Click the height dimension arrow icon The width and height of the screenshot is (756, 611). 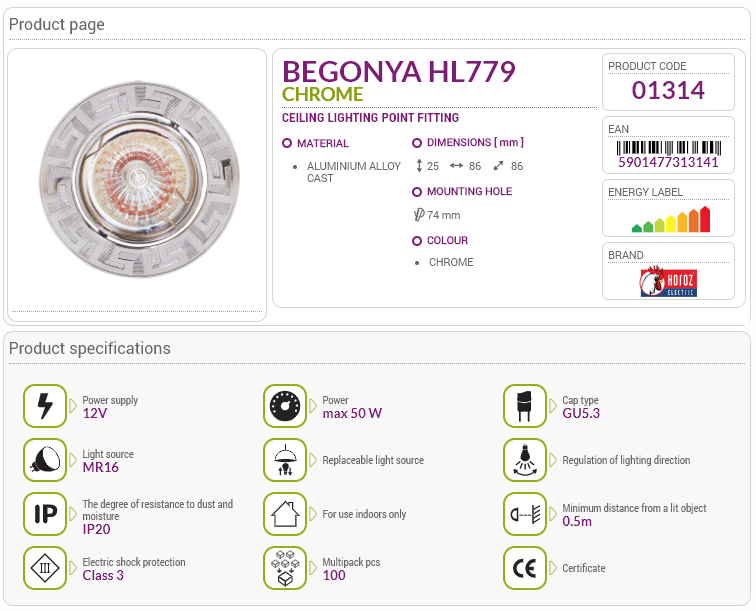point(419,166)
